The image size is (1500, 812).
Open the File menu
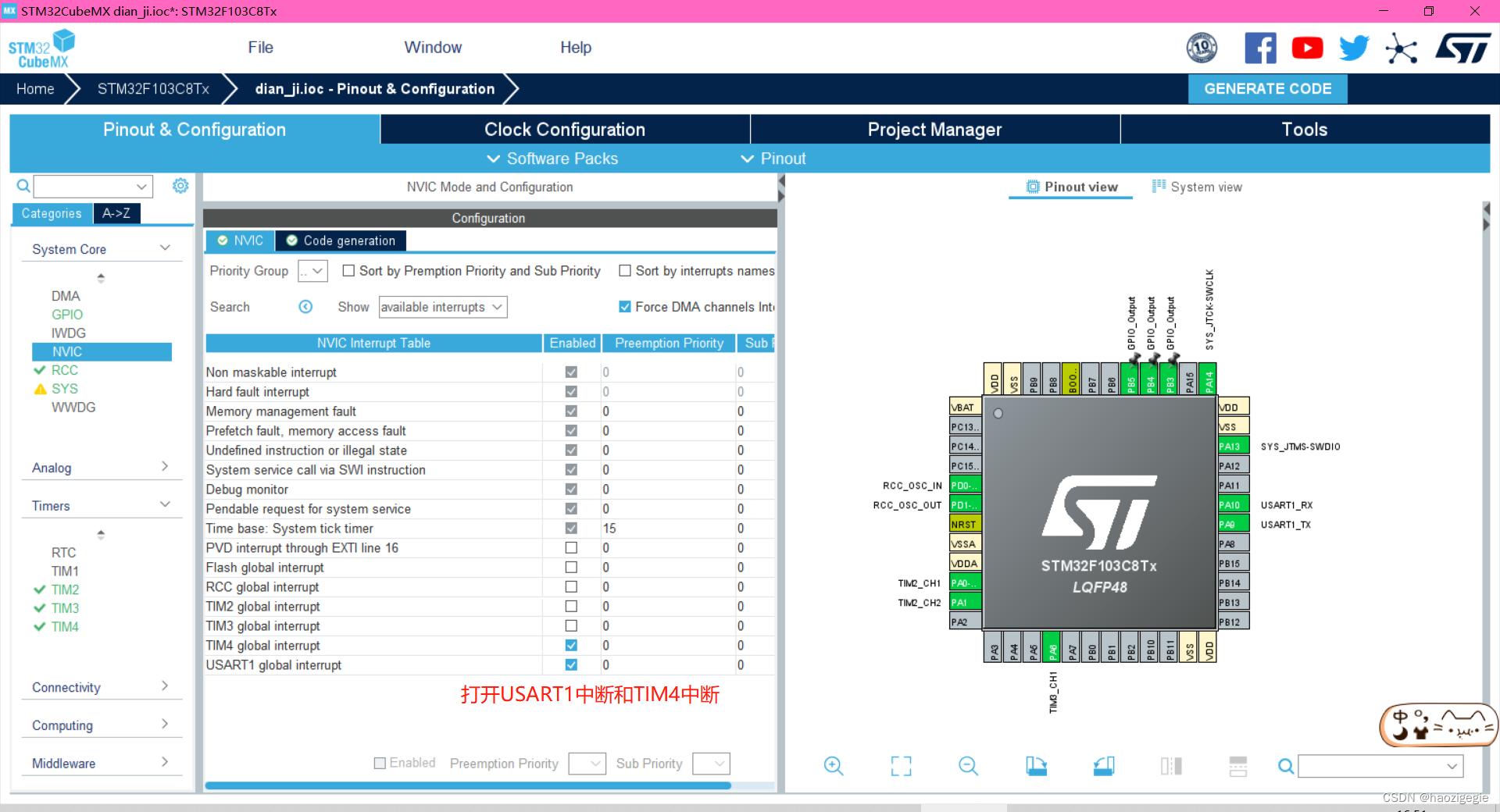pyautogui.click(x=260, y=48)
